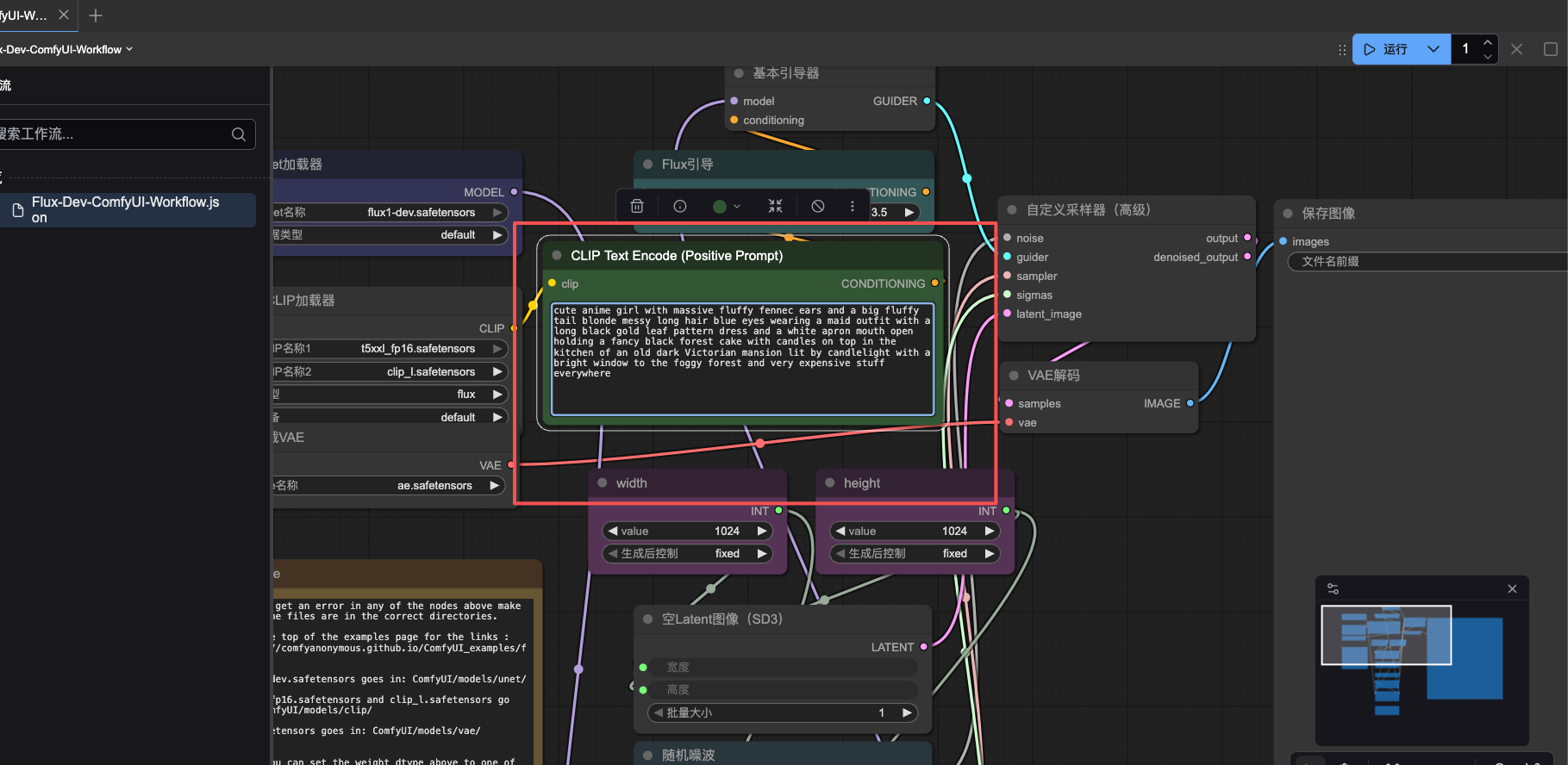Open a new workflow tab with plus
1568x765 pixels.
pos(96,16)
